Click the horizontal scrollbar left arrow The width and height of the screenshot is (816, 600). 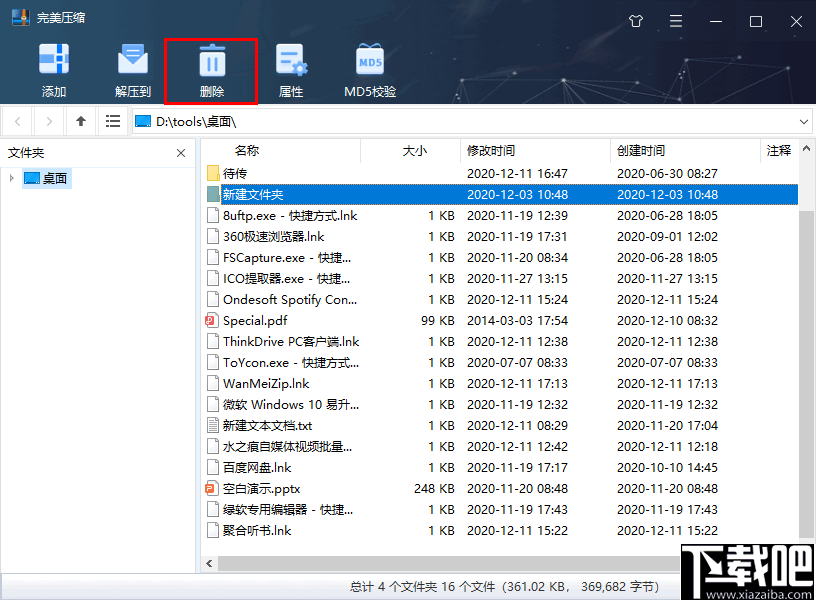210,563
